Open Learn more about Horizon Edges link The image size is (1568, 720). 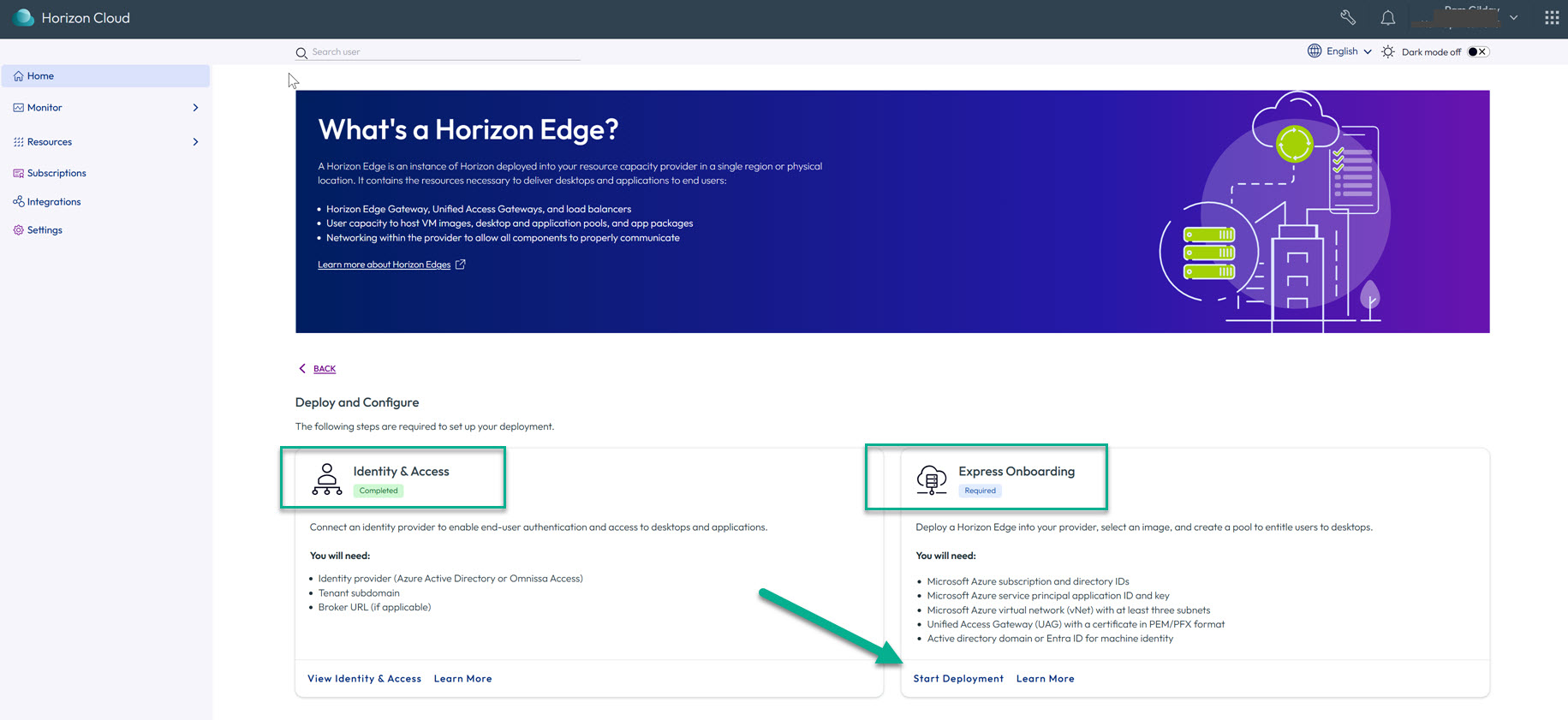384,265
